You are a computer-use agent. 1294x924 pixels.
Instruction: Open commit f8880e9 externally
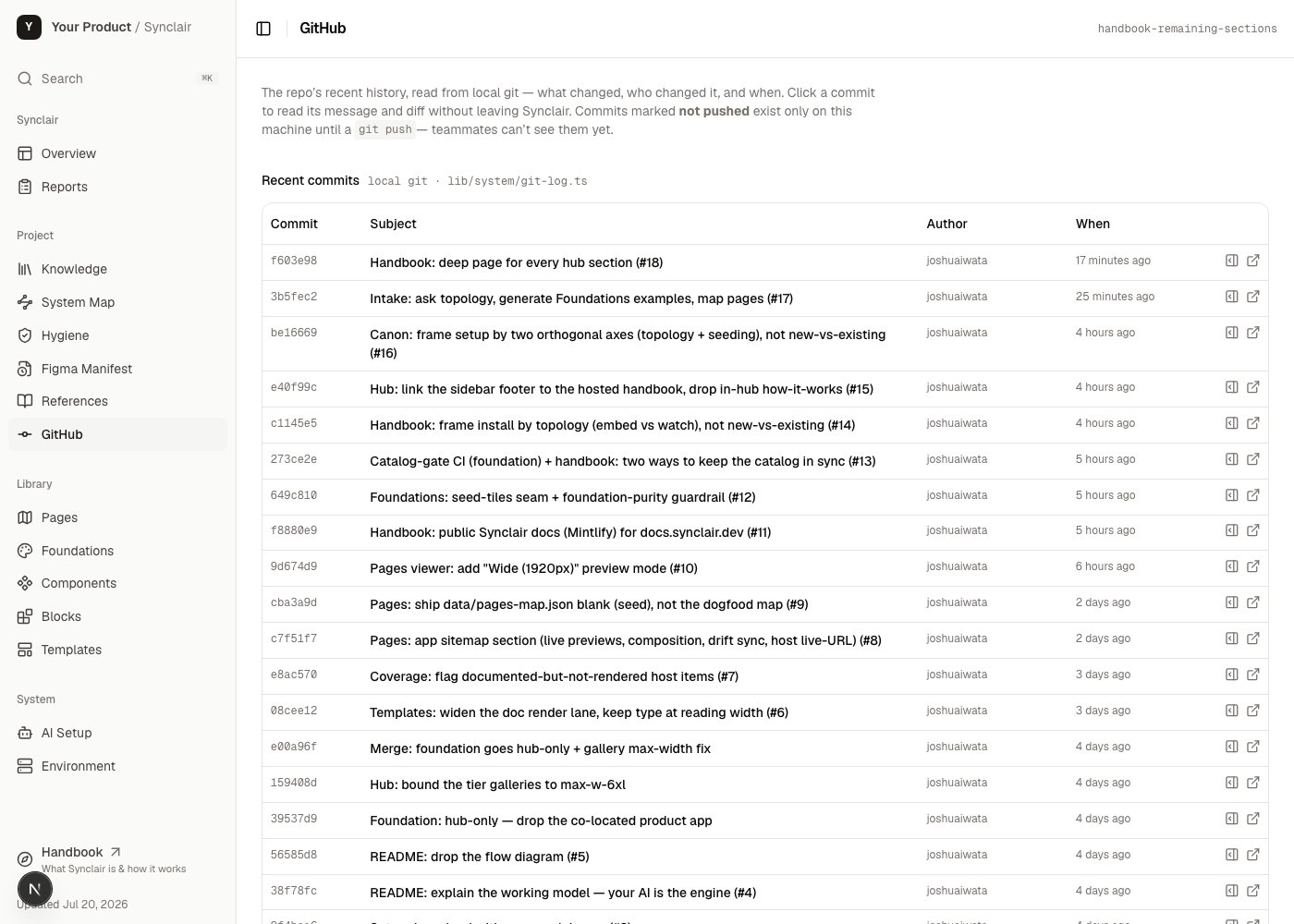click(1253, 530)
